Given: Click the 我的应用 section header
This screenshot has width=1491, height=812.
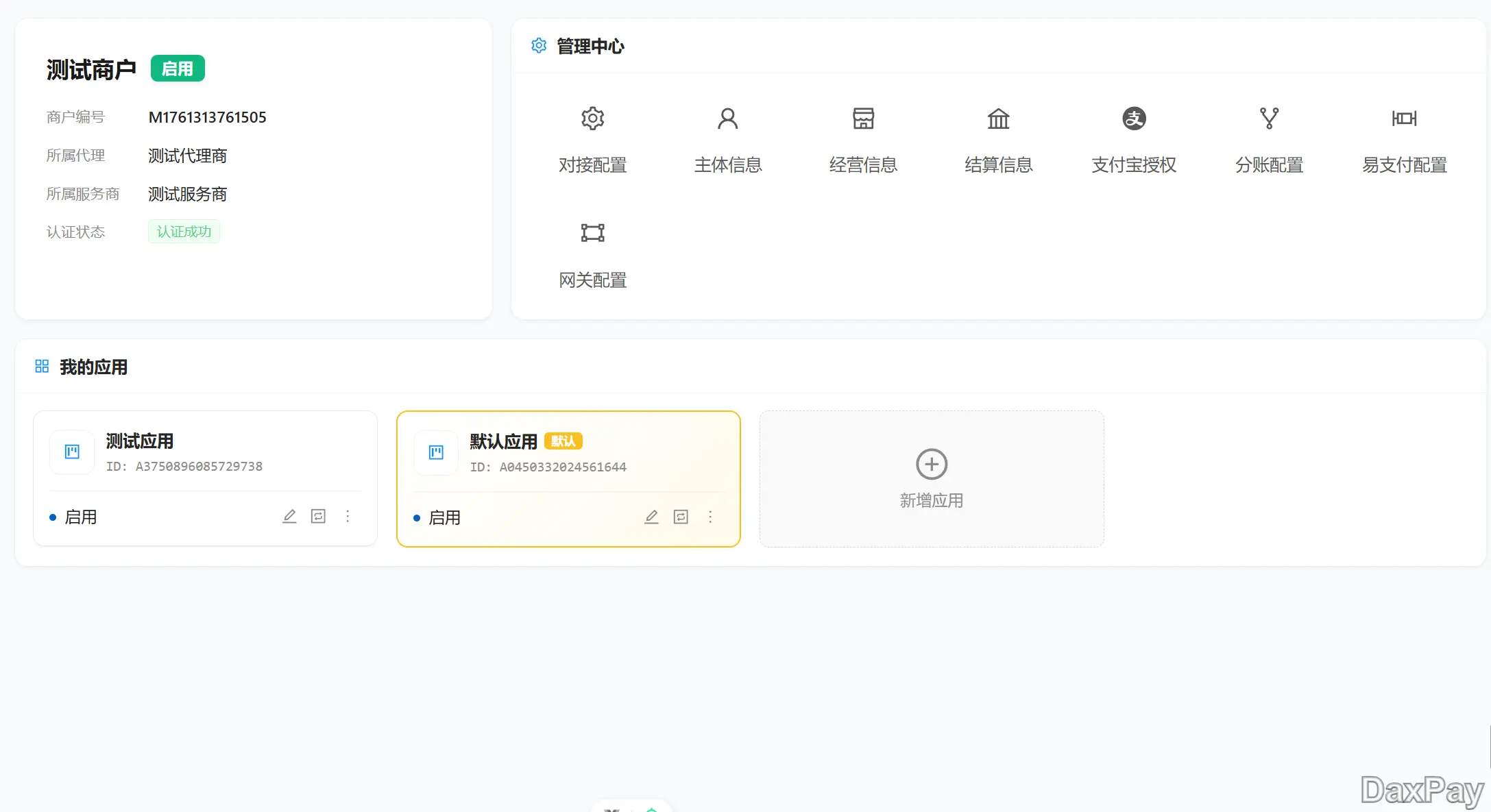Looking at the screenshot, I should (x=93, y=367).
